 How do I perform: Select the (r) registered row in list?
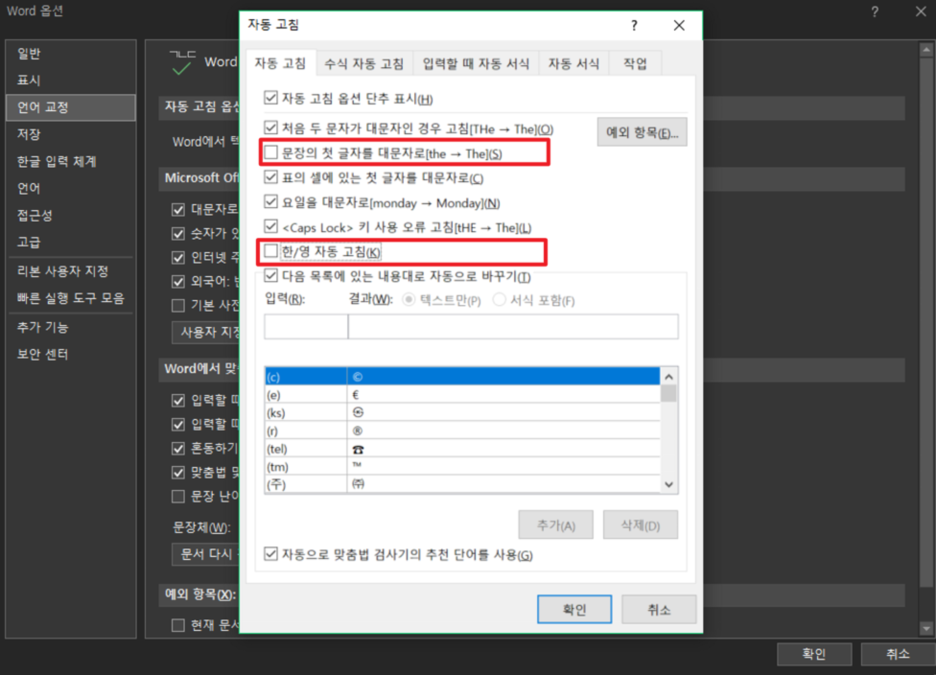point(462,430)
